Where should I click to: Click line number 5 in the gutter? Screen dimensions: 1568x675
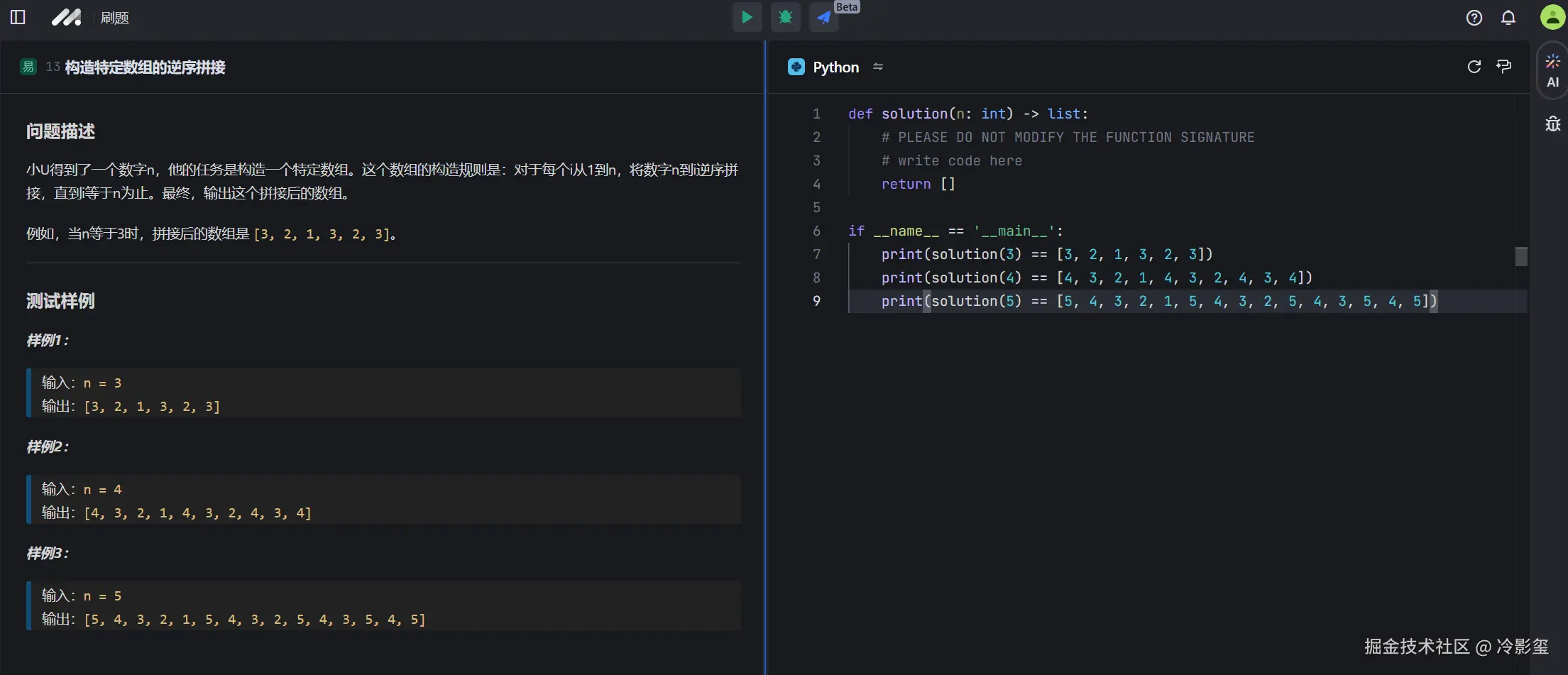click(x=816, y=207)
